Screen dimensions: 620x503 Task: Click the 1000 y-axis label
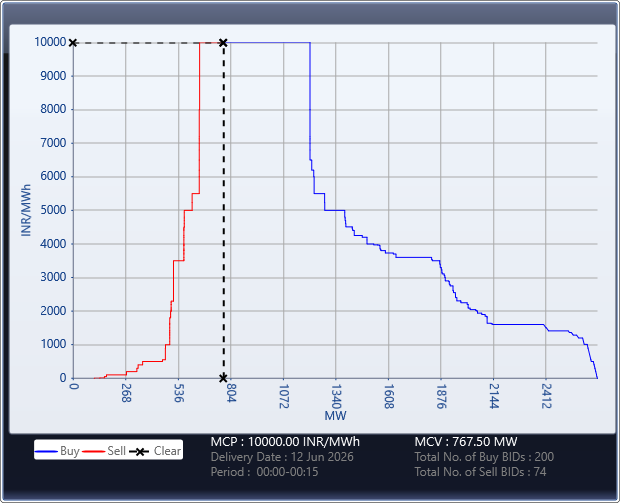pos(53,344)
